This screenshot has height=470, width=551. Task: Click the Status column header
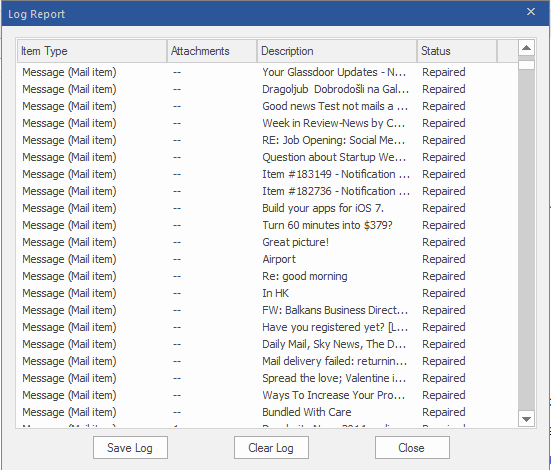click(457, 51)
